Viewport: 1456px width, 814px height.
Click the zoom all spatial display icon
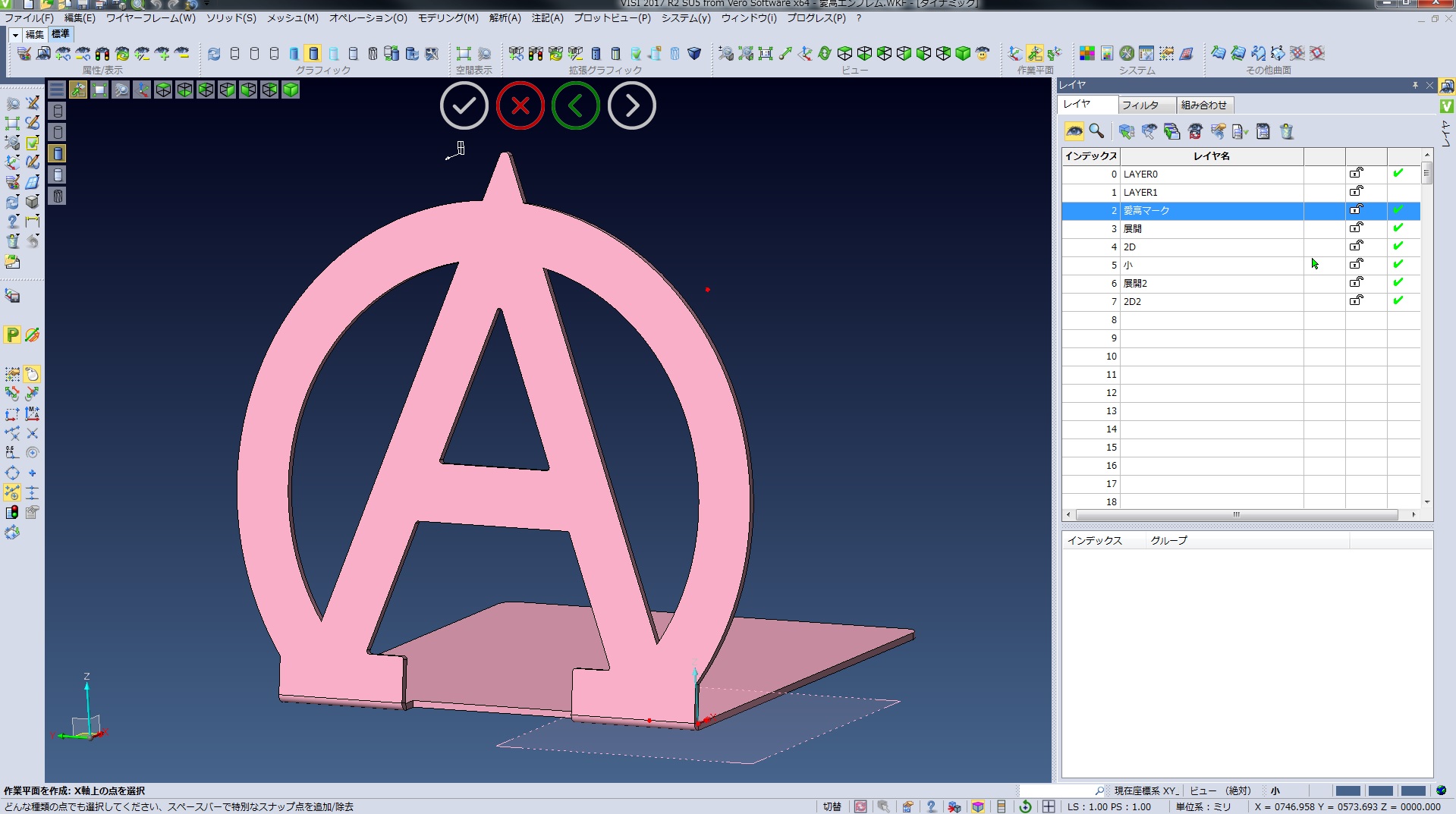(x=464, y=53)
